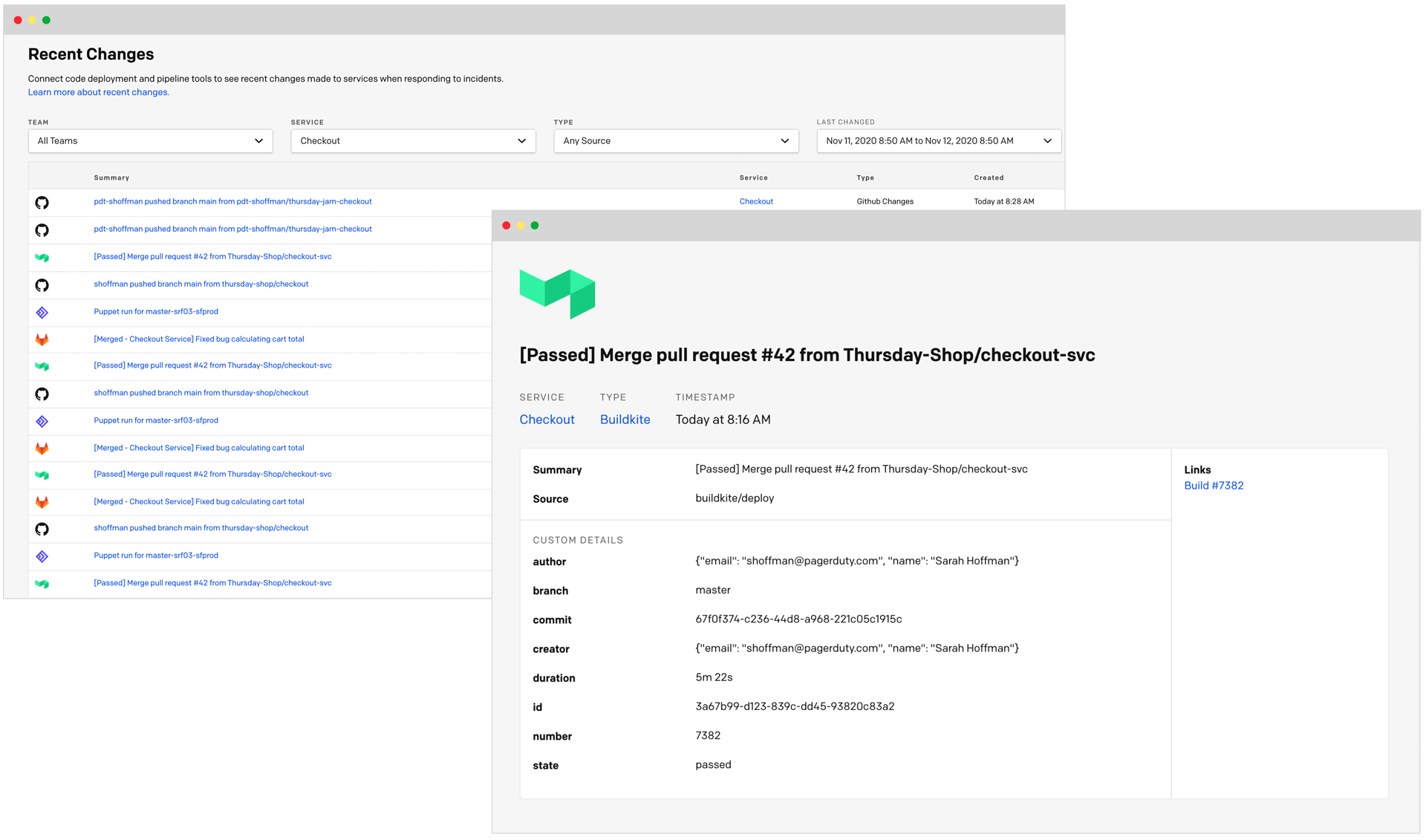1426x840 pixels.
Task: Click the Checkout link in the Service column
Action: click(755, 201)
